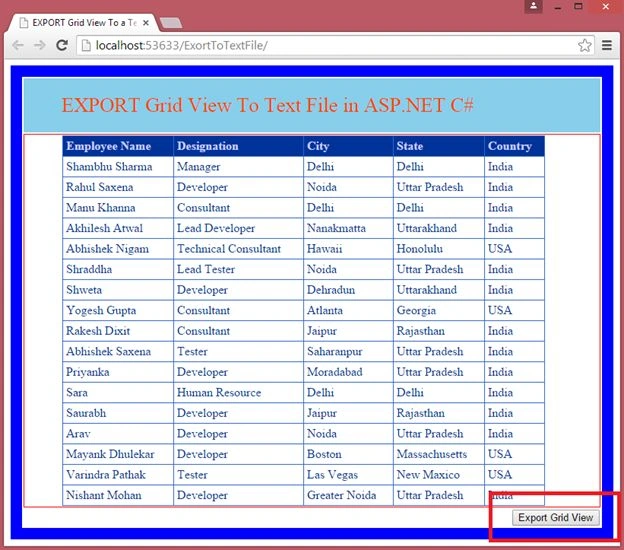624x550 pixels.
Task: Open the user profile icon in title bar
Action: (533, 6)
